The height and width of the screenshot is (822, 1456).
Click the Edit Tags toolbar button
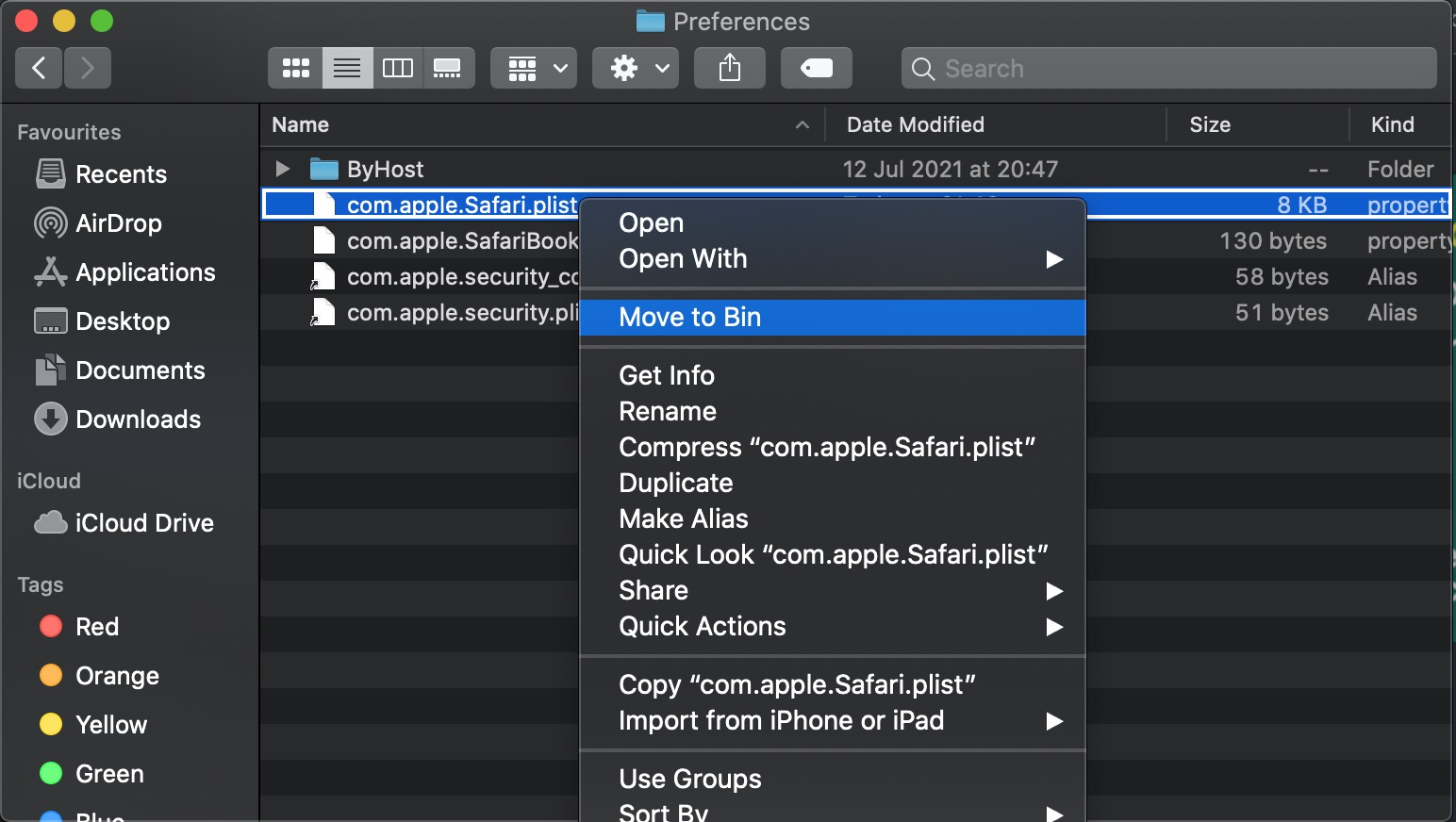click(x=817, y=68)
